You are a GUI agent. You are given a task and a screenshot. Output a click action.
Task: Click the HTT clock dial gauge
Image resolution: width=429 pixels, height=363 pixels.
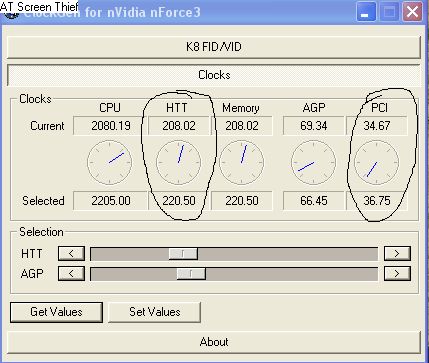(178, 162)
